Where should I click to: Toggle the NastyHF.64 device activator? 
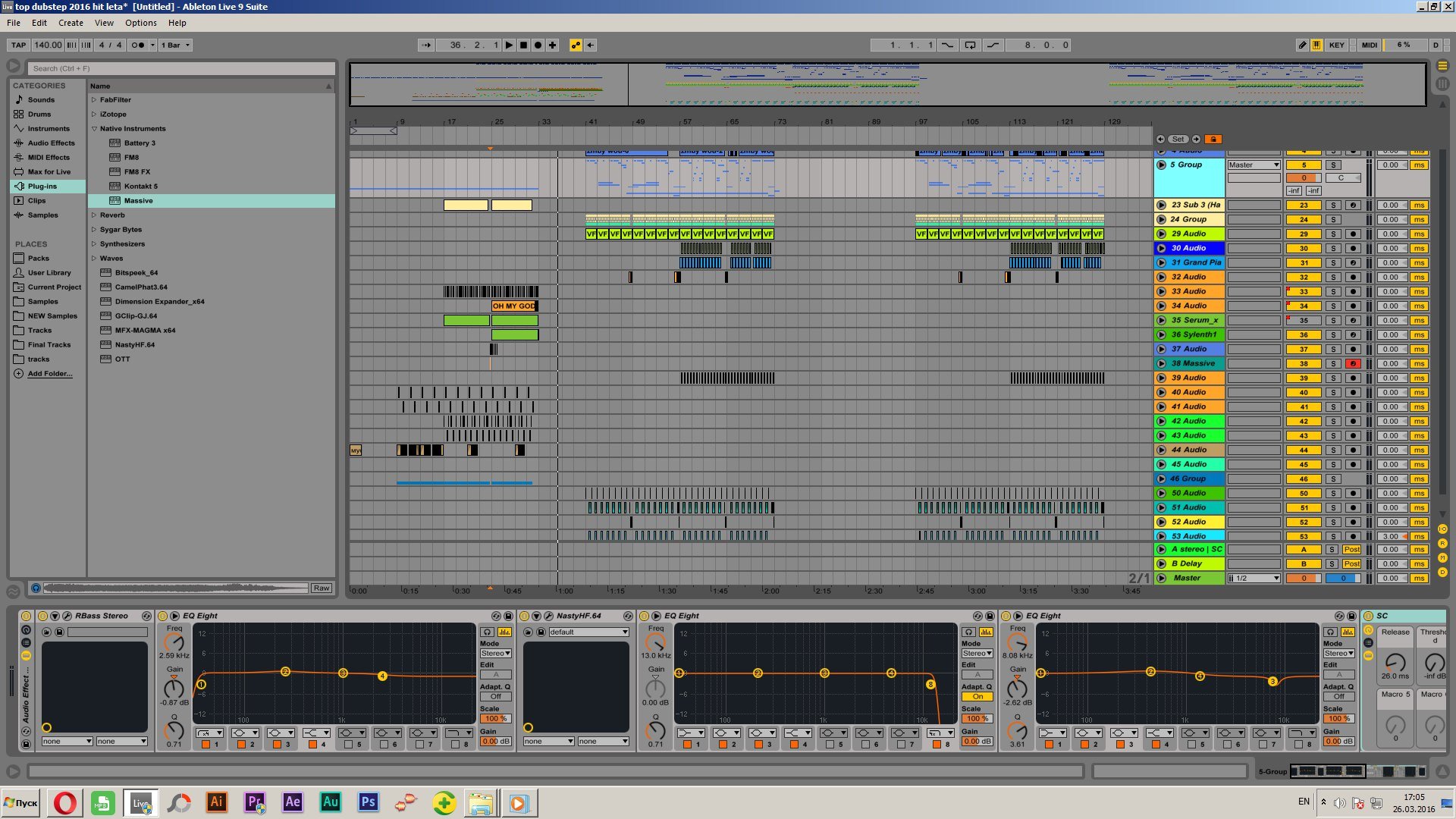point(524,616)
